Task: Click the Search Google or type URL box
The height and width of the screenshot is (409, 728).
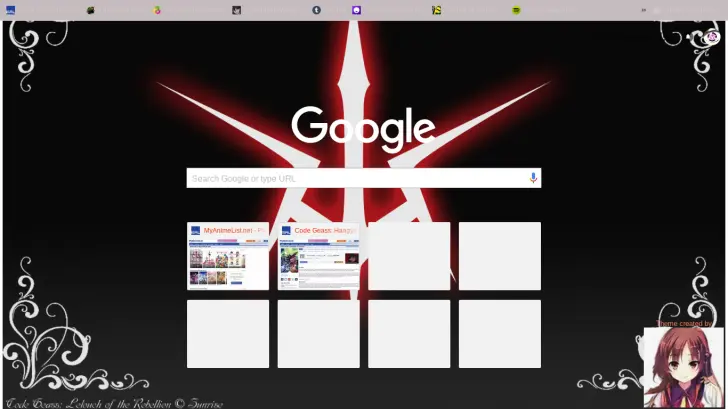Action: pos(355,178)
